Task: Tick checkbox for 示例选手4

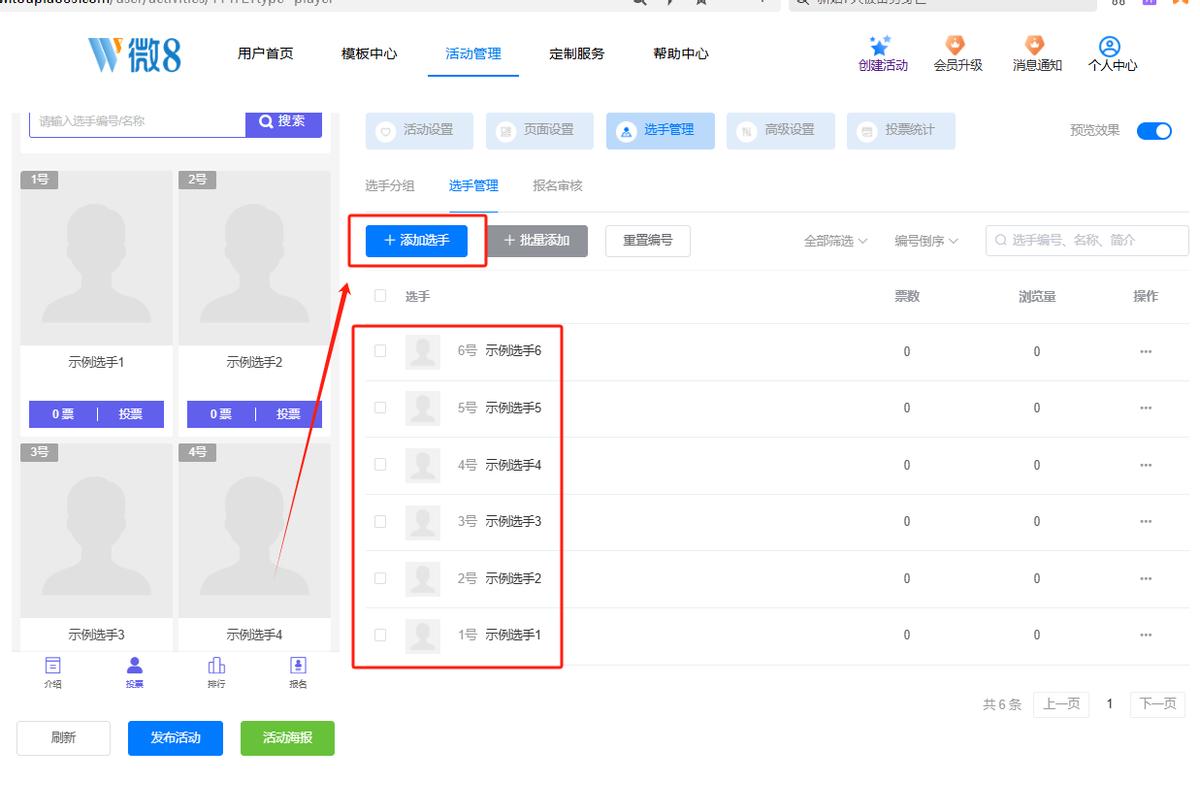Action: click(380, 465)
